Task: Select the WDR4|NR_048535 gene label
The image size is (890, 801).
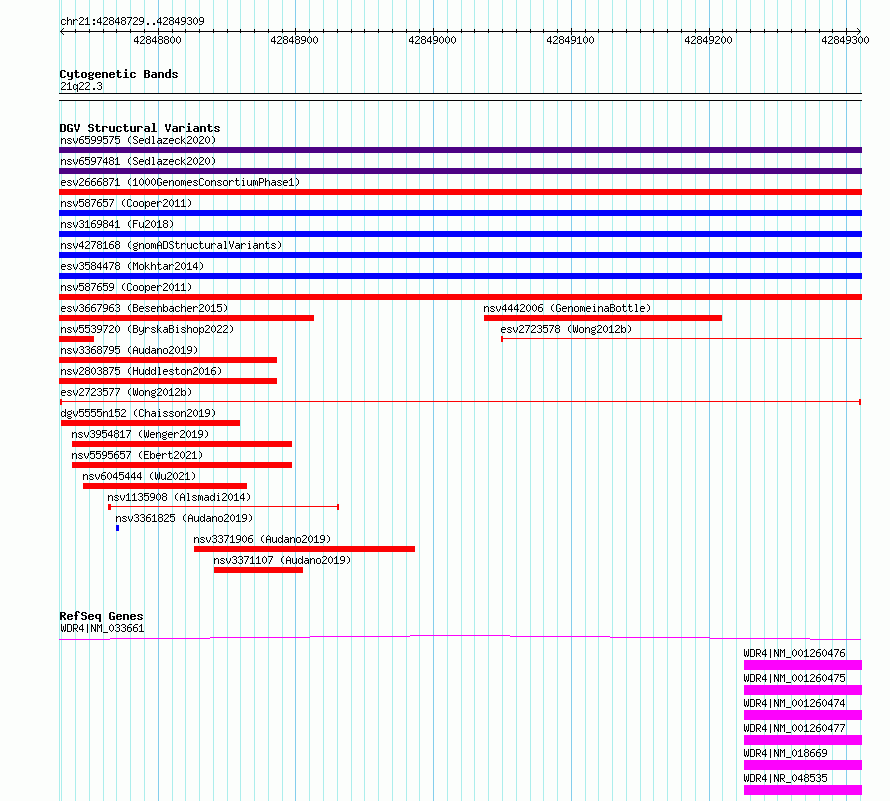Action: click(786, 778)
